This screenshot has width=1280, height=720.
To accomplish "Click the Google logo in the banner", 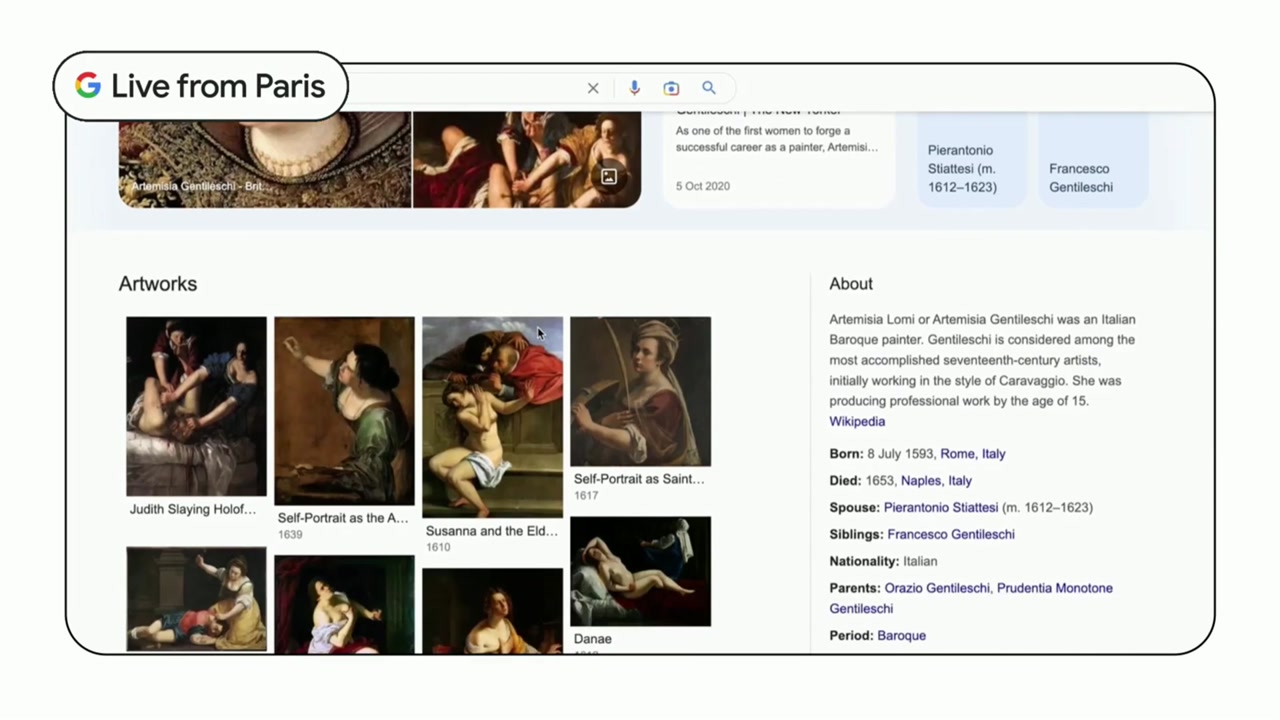I will pos(88,86).
